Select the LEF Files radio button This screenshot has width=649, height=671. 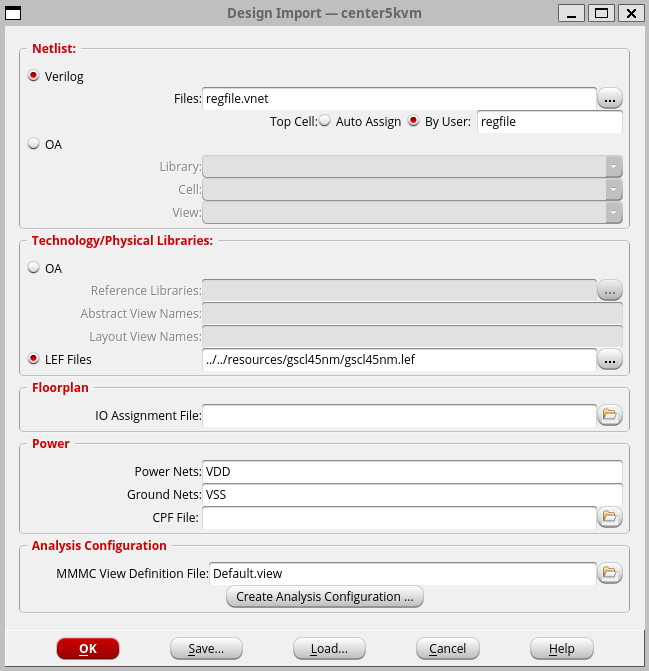click(x=33, y=359)
